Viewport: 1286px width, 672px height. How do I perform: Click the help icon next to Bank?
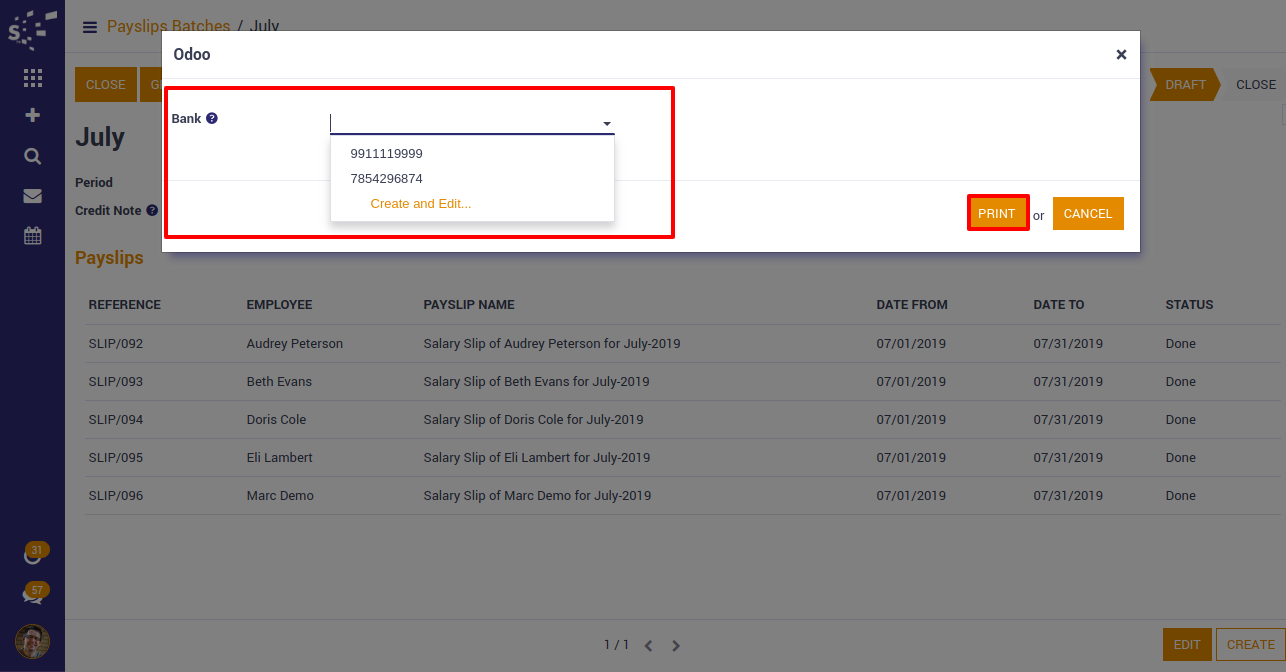[212, 118]
